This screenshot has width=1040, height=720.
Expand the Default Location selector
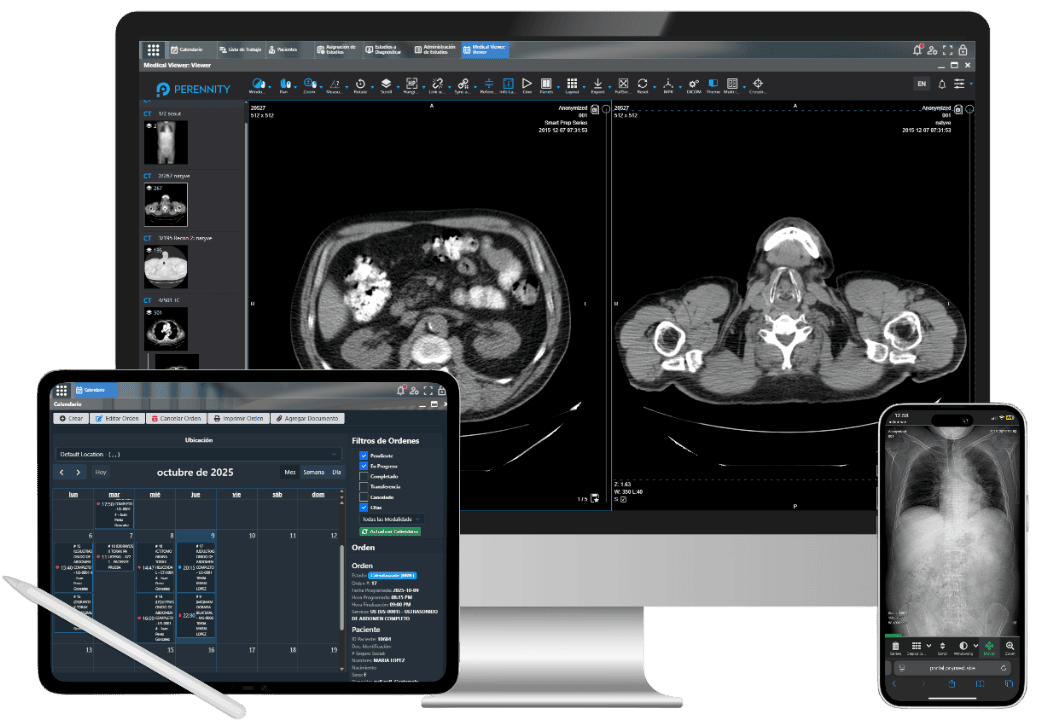pyautogui.click(x=200, y=454)
